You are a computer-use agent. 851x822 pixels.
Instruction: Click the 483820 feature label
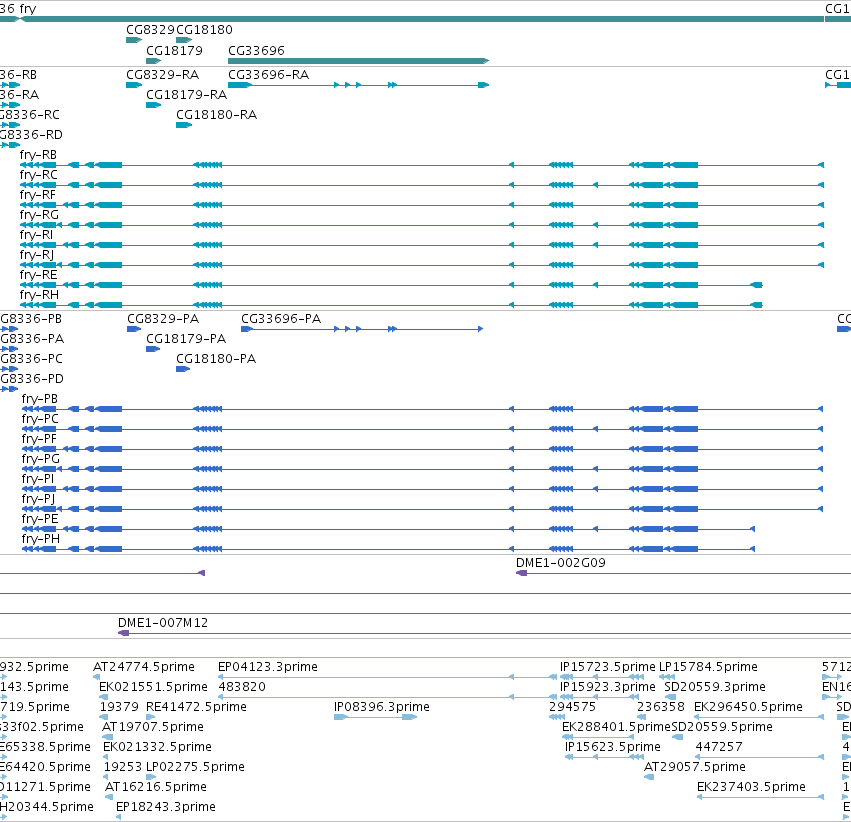coord(242,687)
